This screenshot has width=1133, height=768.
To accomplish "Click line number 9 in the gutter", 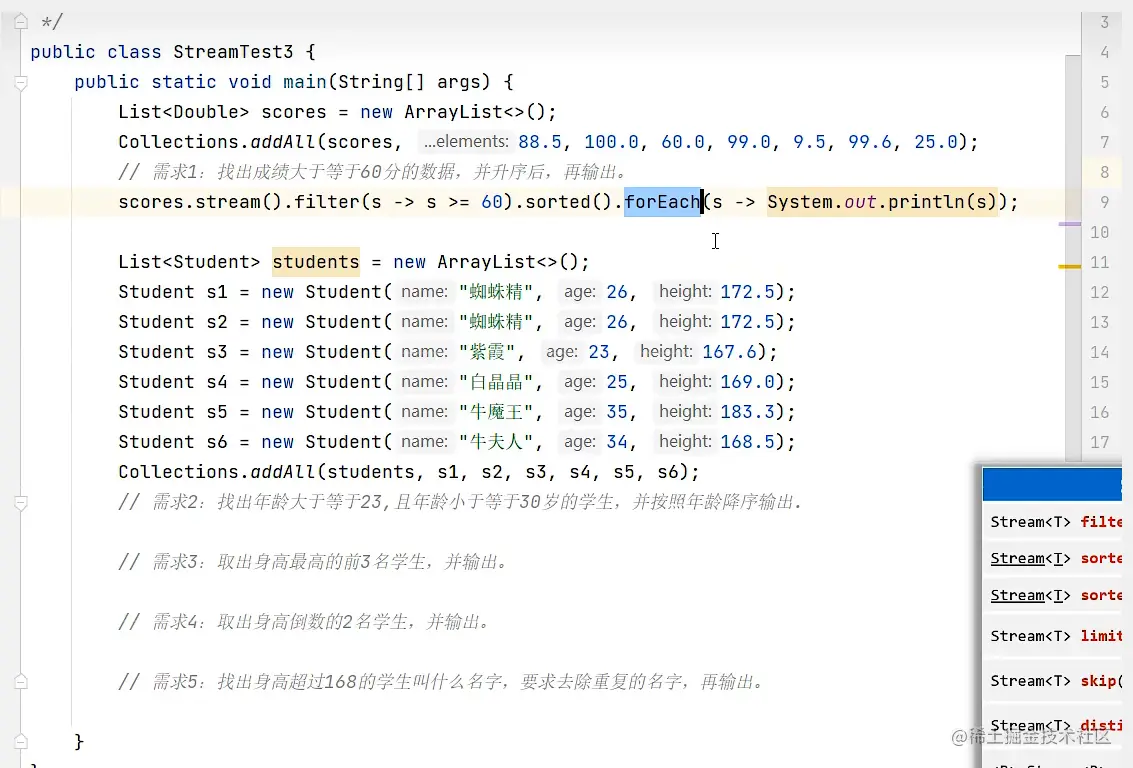I will (1104, 202).
